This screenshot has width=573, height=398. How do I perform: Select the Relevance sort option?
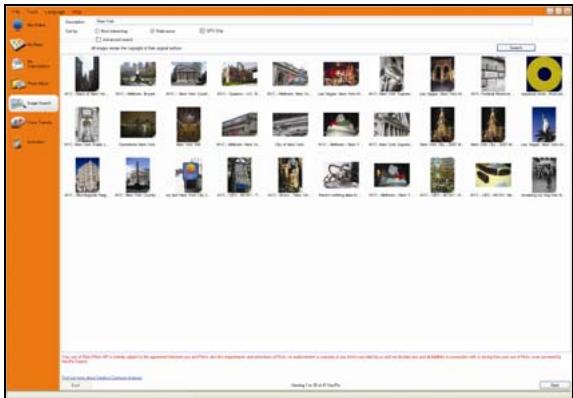pos(163,31)
